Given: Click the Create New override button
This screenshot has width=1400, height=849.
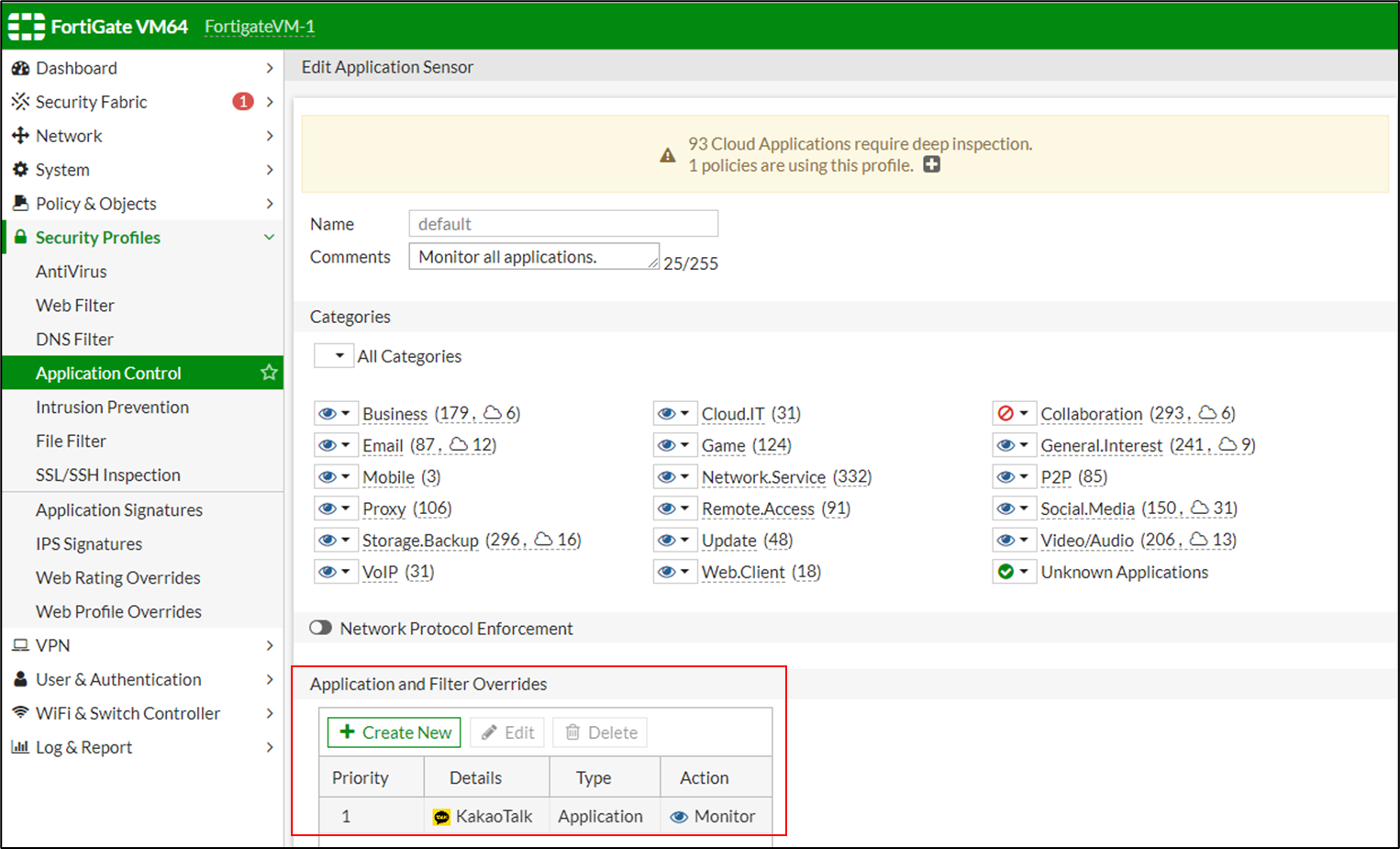Looking at the screenshot, I should [x=393, y=732].
